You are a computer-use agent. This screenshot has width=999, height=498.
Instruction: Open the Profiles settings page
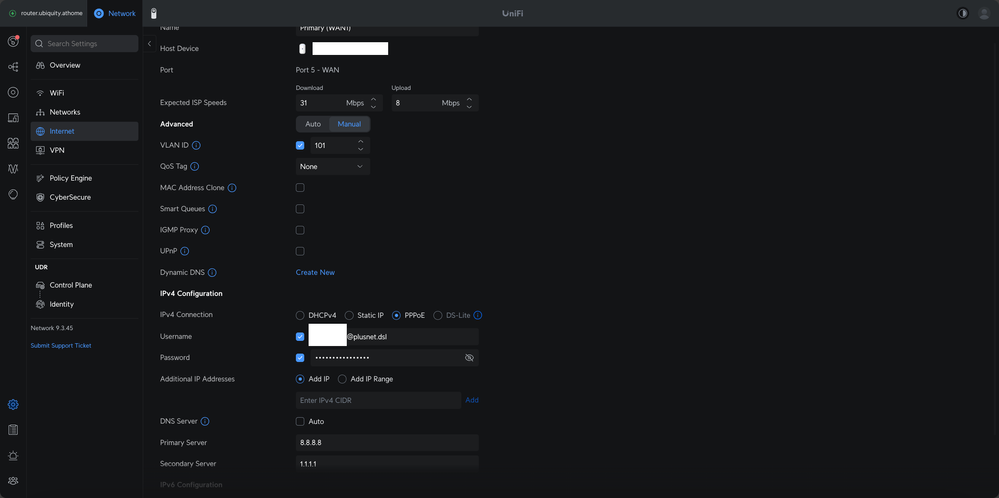pyautogui.click(x=84, y=225)
